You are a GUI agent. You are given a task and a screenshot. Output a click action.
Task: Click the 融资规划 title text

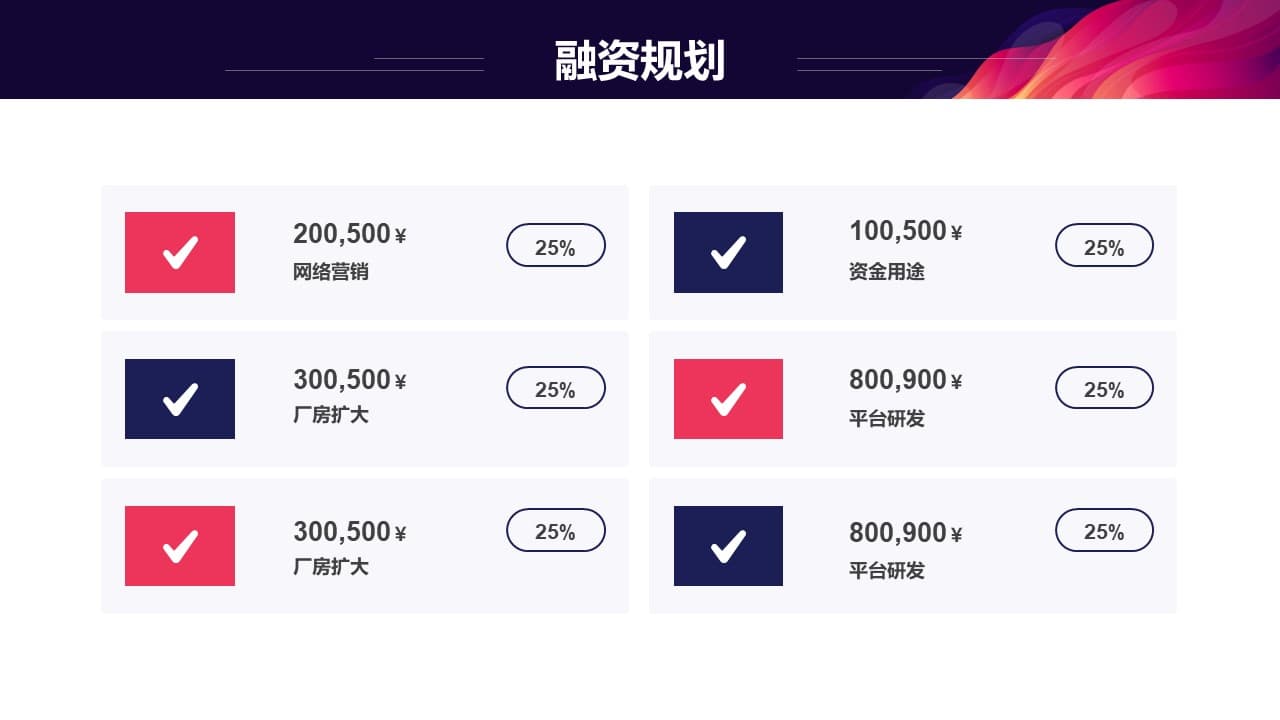click(640, 60)
